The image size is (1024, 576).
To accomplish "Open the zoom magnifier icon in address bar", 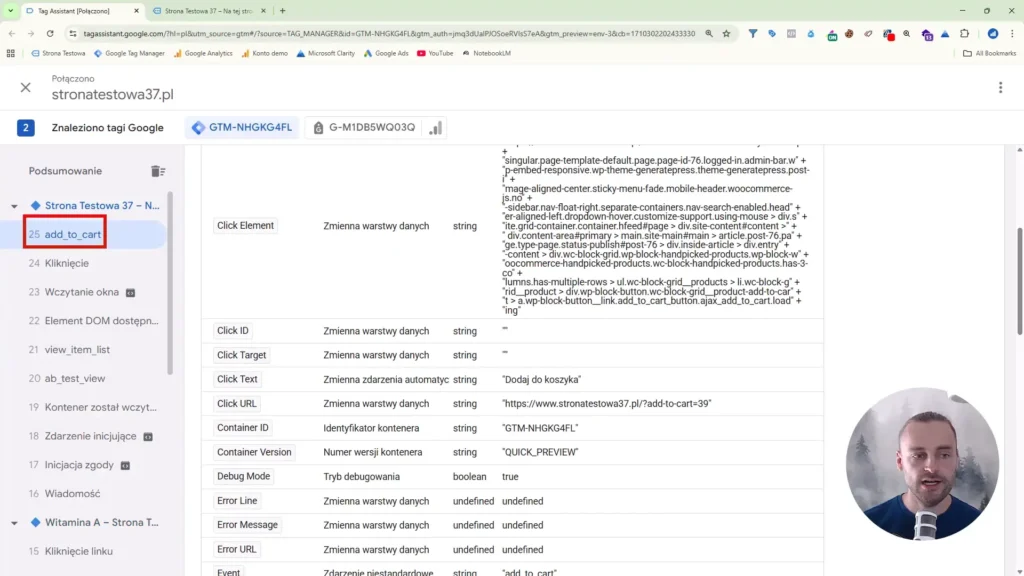I will tap(709, 33).
